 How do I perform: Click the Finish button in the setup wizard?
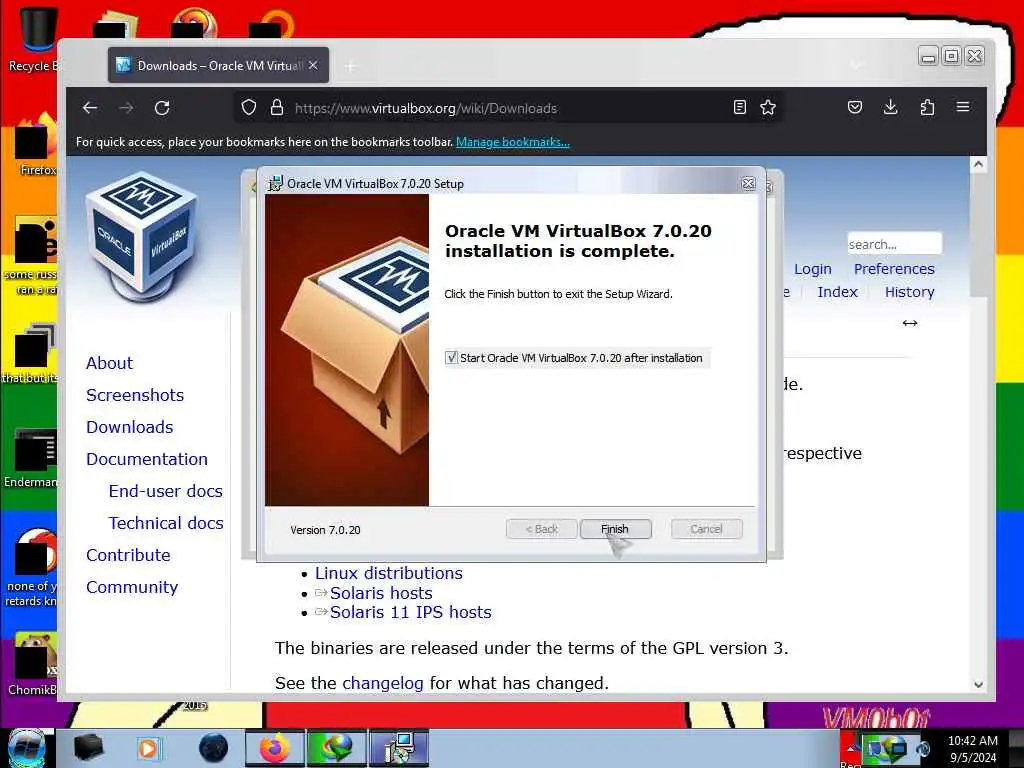615,529
